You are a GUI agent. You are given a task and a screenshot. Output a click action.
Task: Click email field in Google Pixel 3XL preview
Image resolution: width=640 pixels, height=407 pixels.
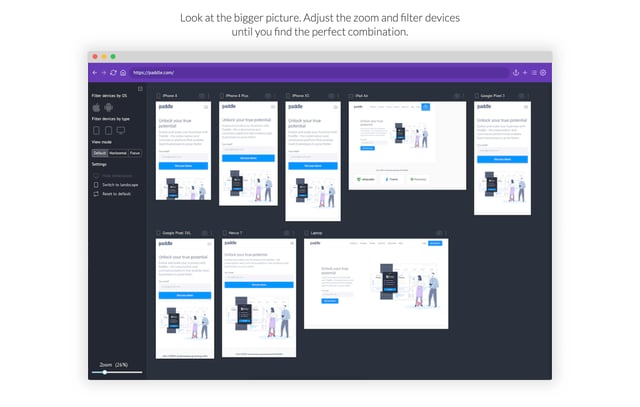point(185,287)
